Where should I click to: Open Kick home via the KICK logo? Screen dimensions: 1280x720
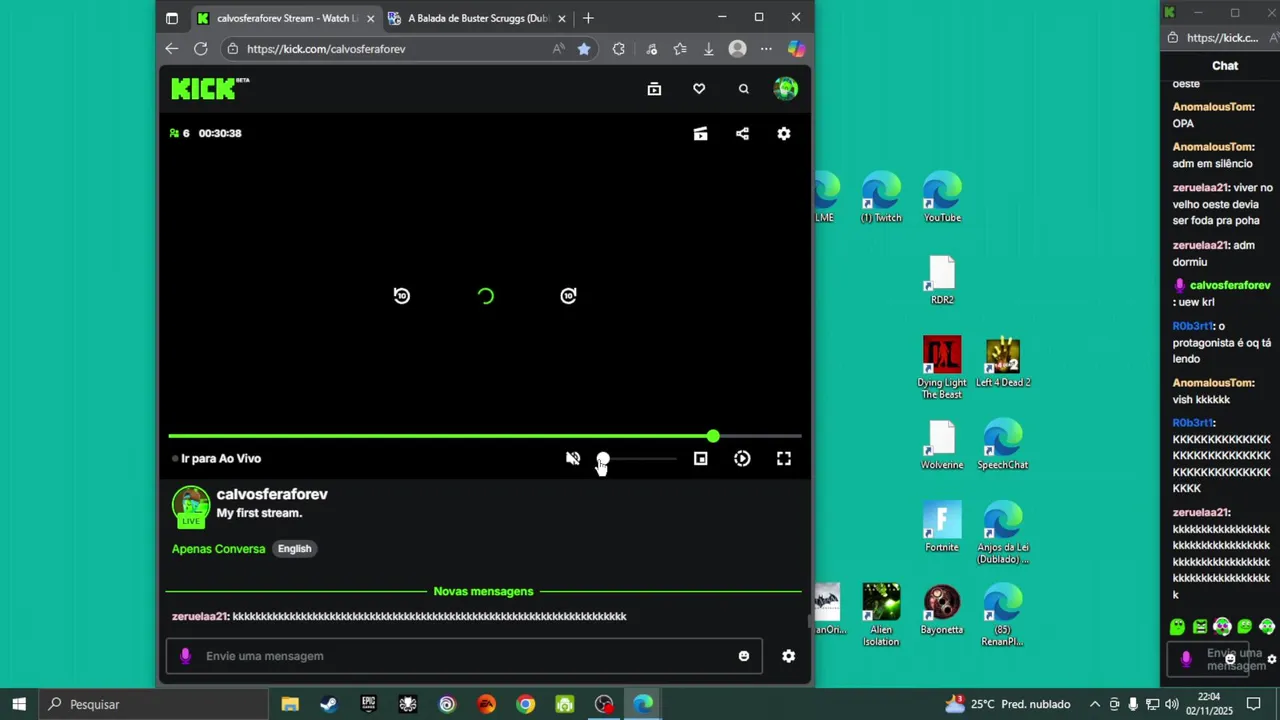tap(210, 89)
